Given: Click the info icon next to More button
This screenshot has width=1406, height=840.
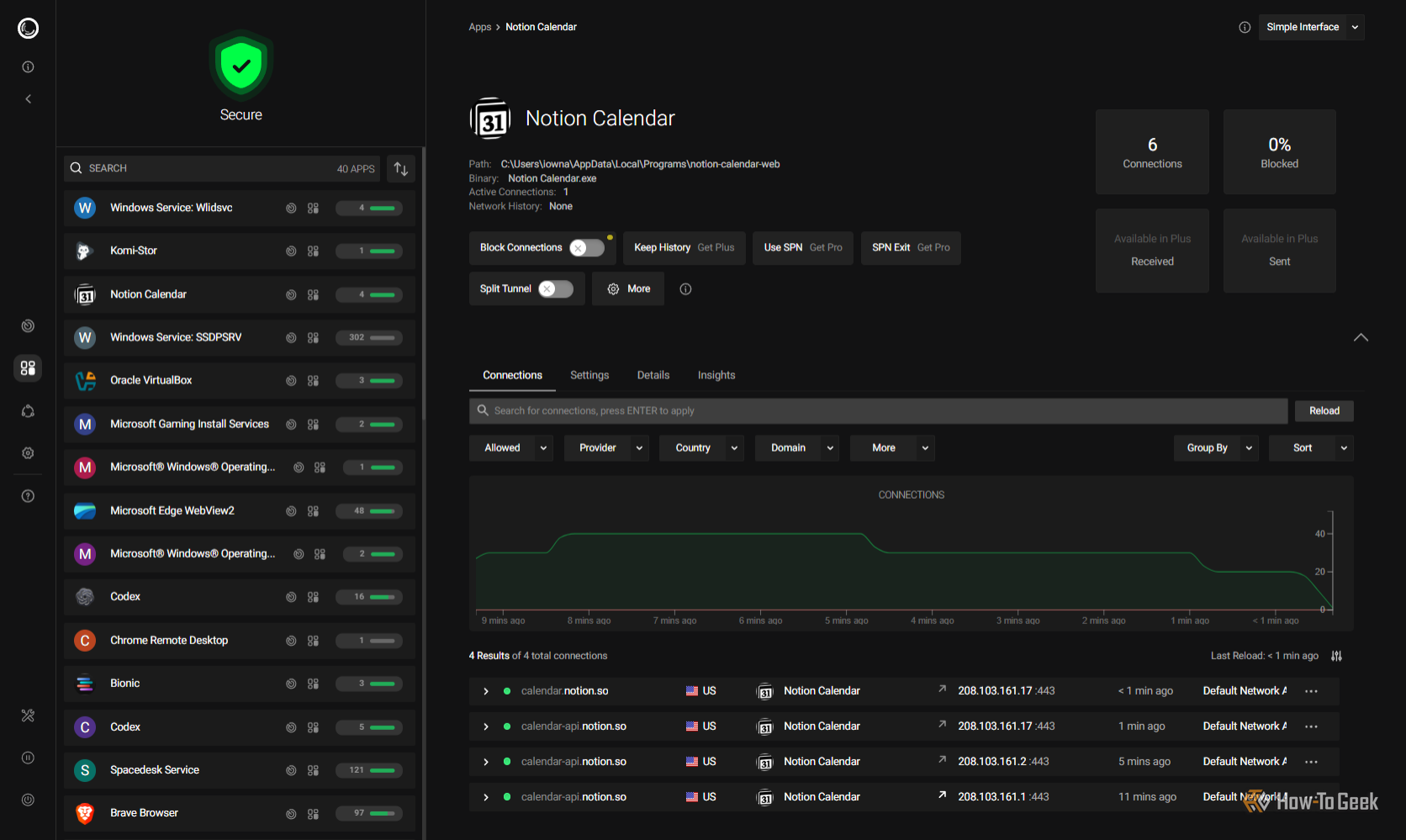Looking at the screenshot, I should 685,289.
